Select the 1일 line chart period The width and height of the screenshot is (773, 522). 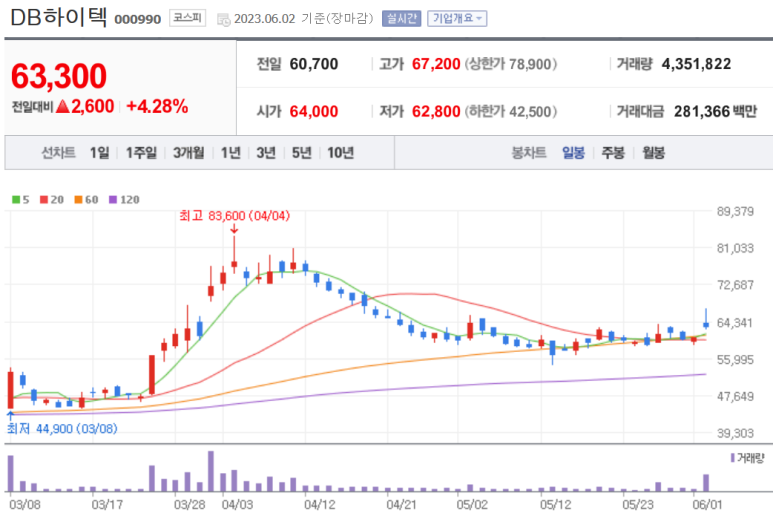tap(99, 153)
